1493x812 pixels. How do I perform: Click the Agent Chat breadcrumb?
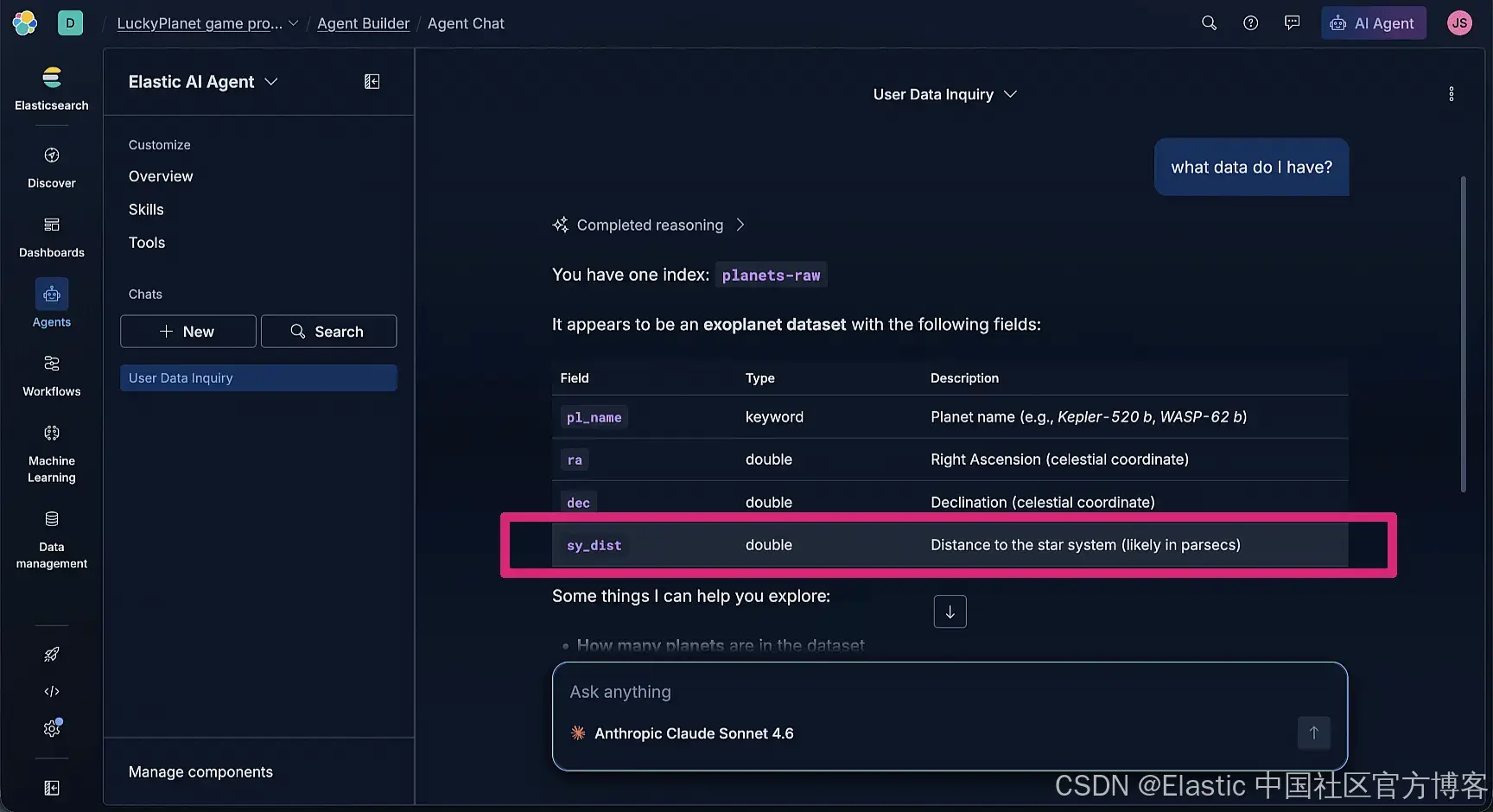[466, 23]
